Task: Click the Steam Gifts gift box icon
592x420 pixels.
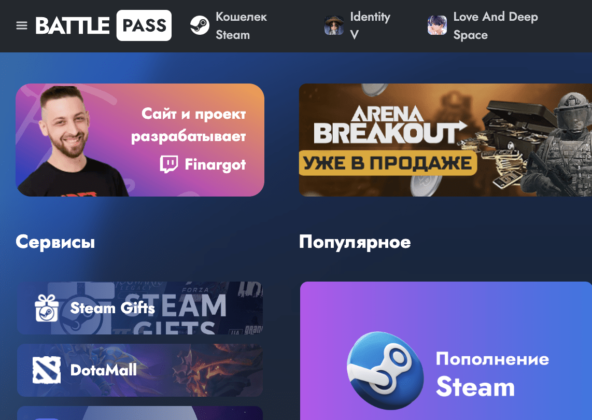Action: tap(46, 308)
